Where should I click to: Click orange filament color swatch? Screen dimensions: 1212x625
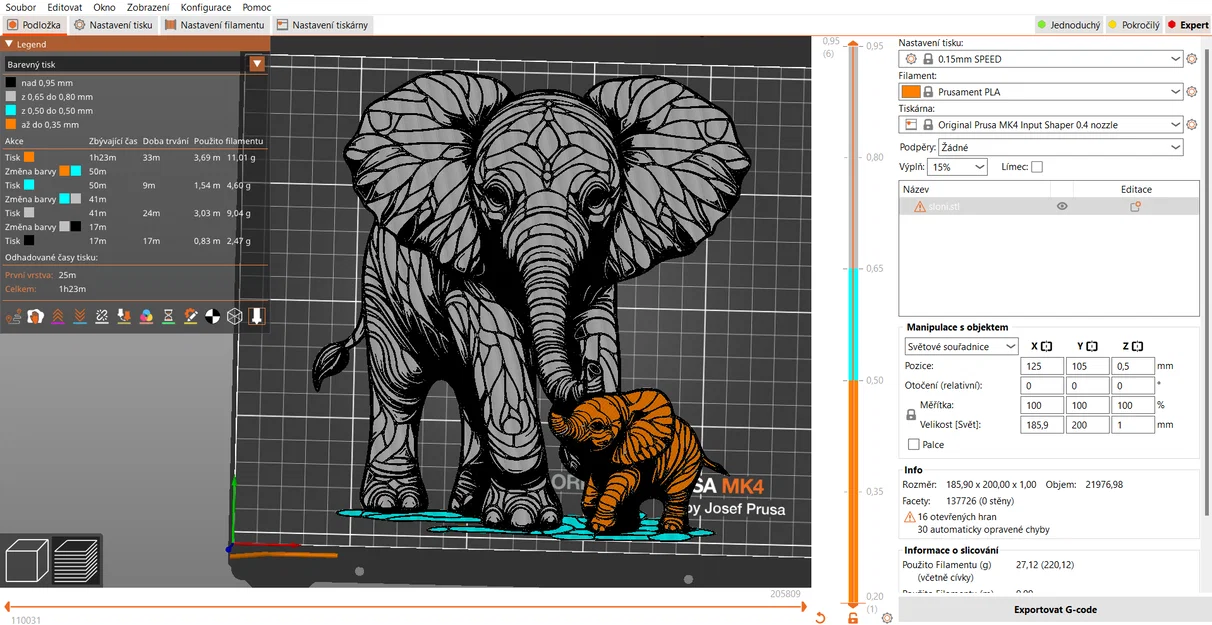coord(910,92)
